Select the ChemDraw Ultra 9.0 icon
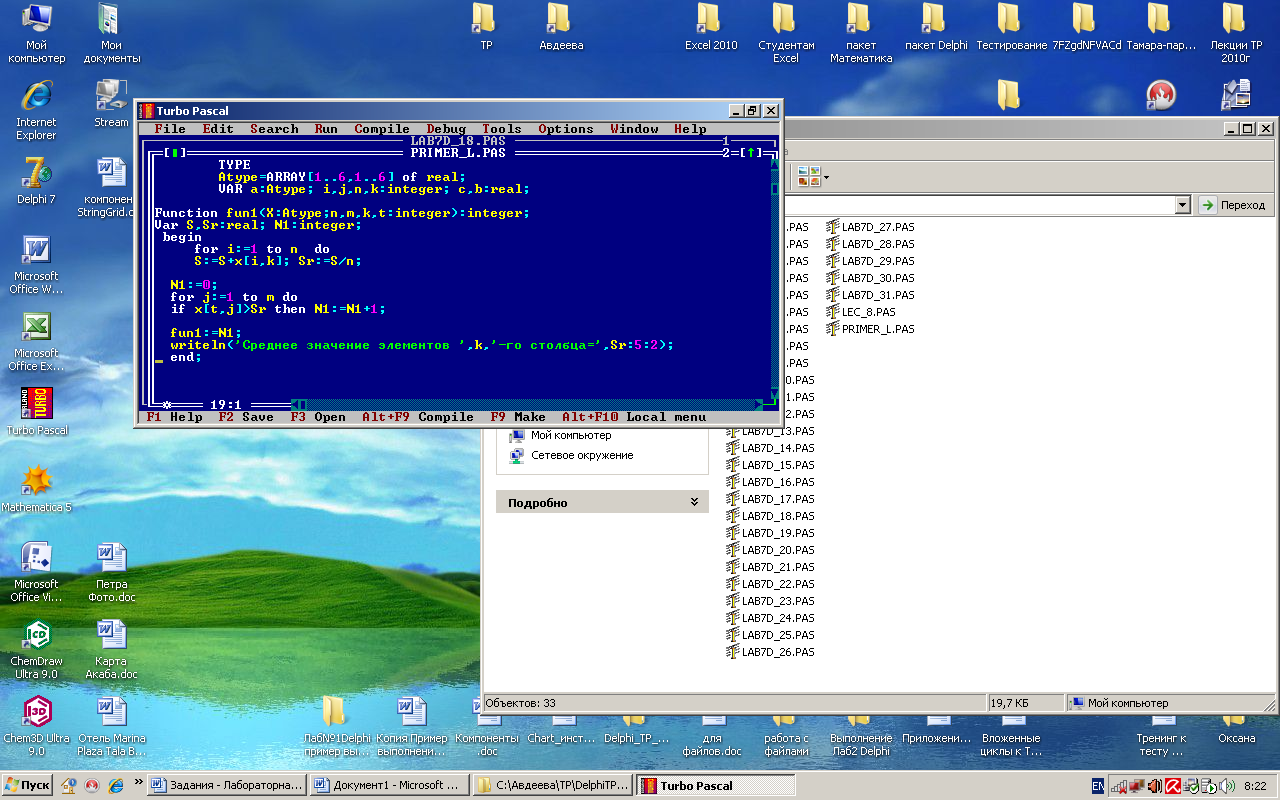This screenshot has width=1280, height=800. coord(37,650)
